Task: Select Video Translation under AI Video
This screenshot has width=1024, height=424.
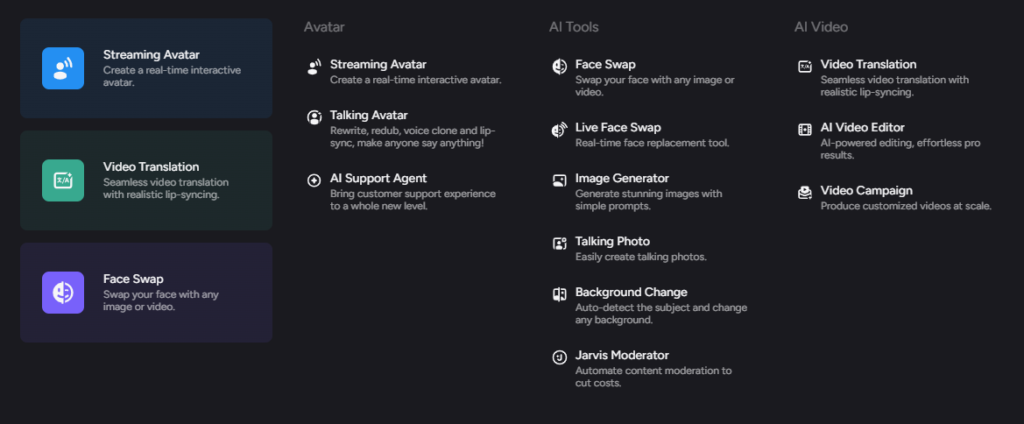Action: coord(895,78)
